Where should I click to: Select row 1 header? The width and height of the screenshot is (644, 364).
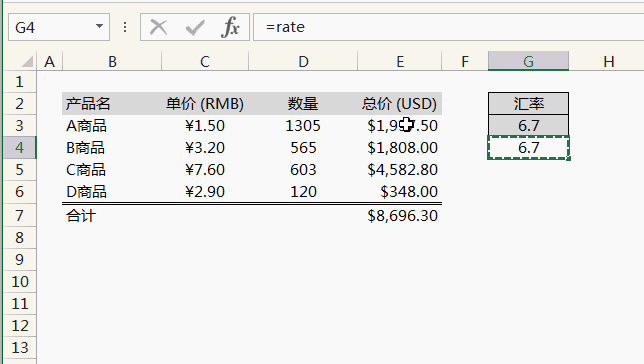pyautogui.click(x=19, y=82)
